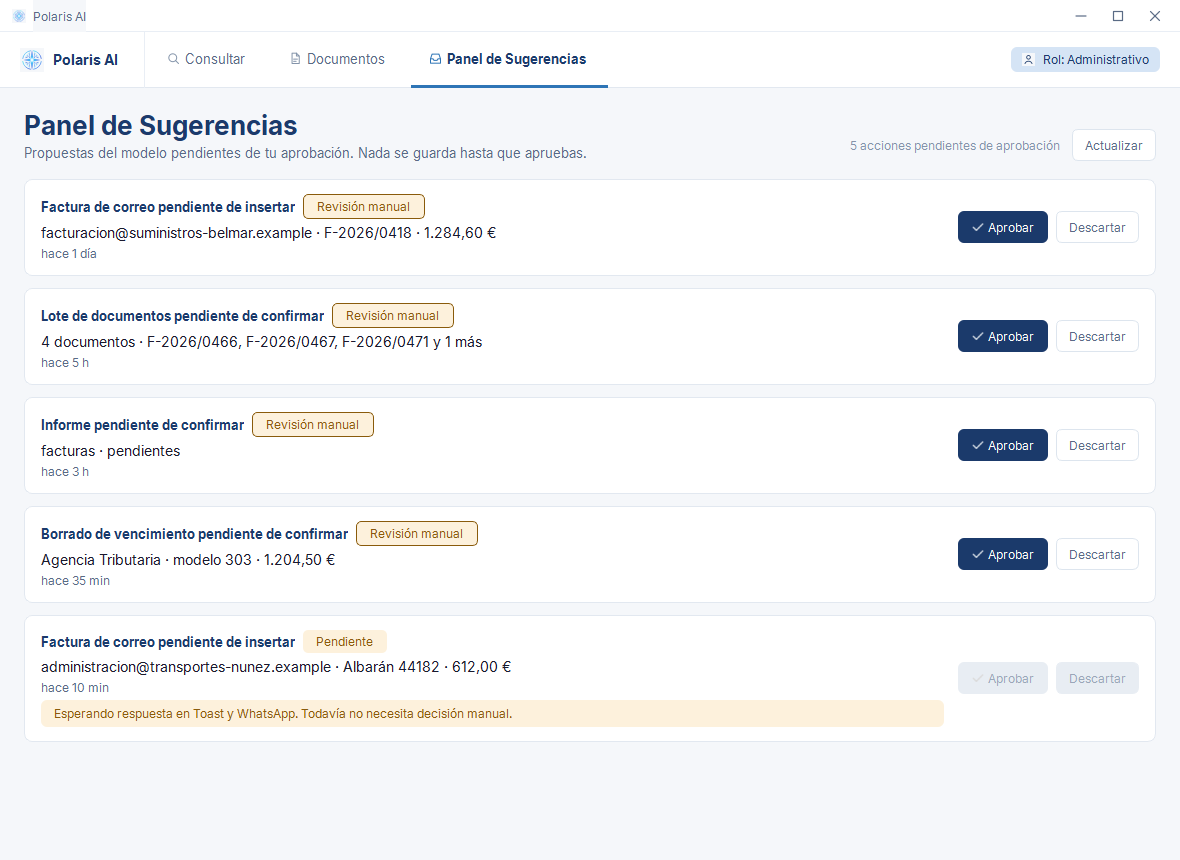Click the Propuestas del modelo pendientes subtitle
Screen dimensions: 1180x860
click(305, 153)
